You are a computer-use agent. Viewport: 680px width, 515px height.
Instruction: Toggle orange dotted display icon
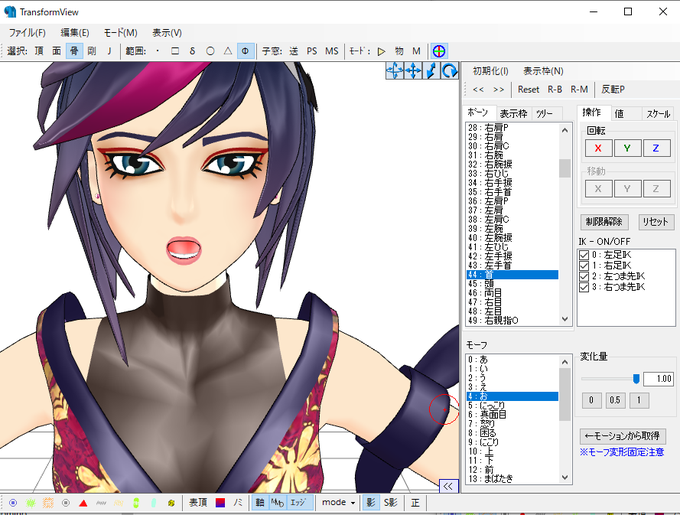[x=48, y=503]
